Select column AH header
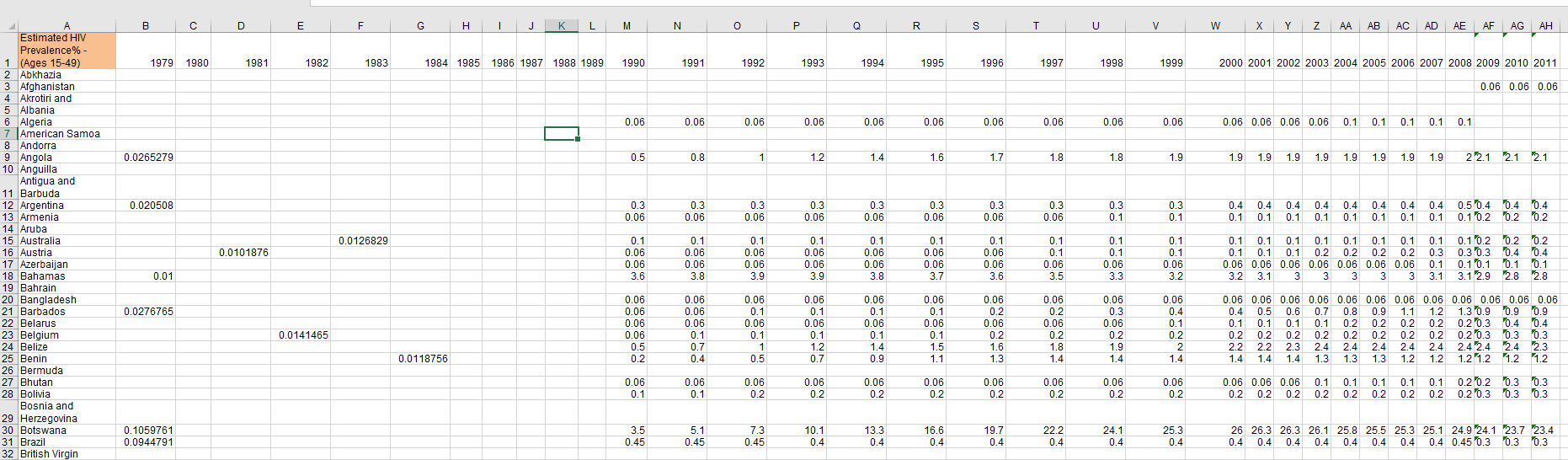 tap(1546, 26)
